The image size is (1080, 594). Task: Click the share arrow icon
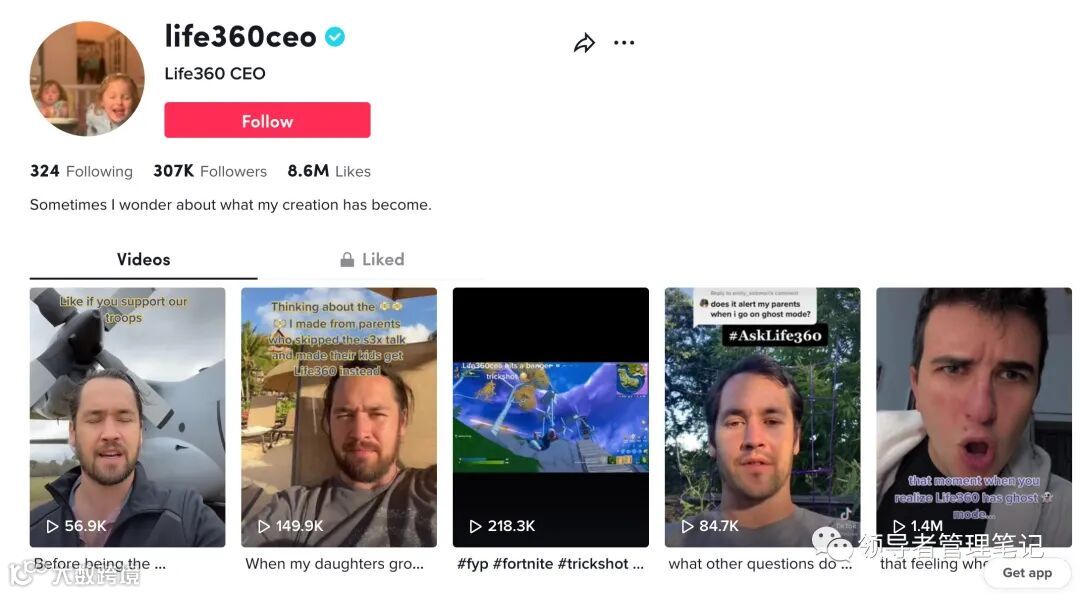click(584, 43)
